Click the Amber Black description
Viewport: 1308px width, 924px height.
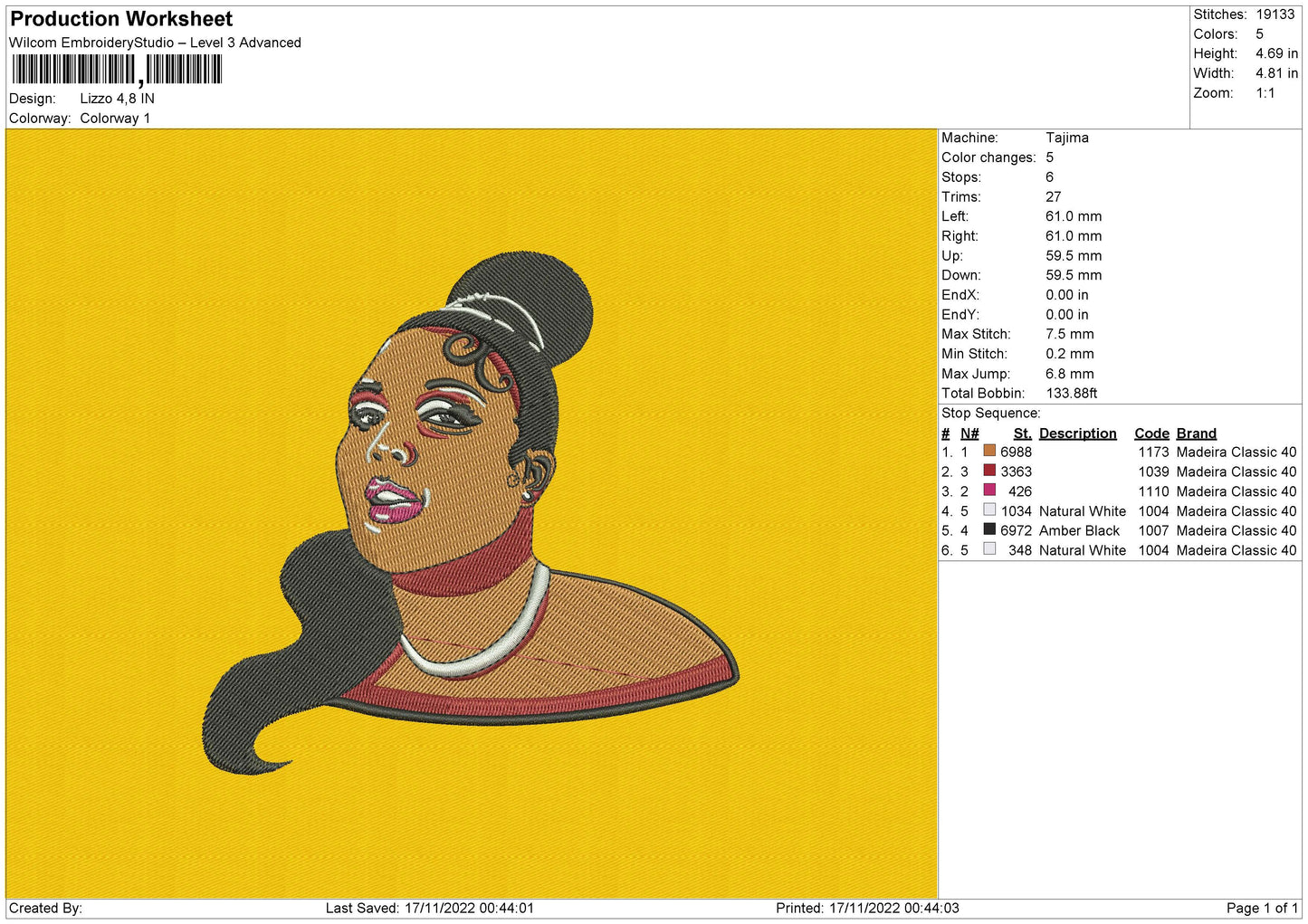(1080, 531)
